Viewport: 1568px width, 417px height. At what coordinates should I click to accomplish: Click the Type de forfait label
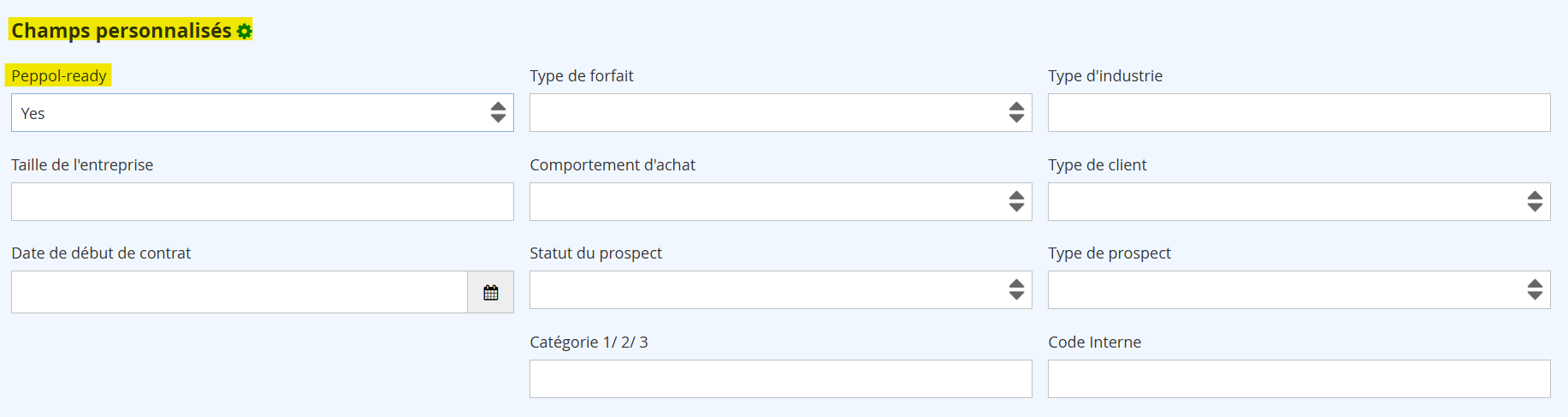click(x=582, y=76)
